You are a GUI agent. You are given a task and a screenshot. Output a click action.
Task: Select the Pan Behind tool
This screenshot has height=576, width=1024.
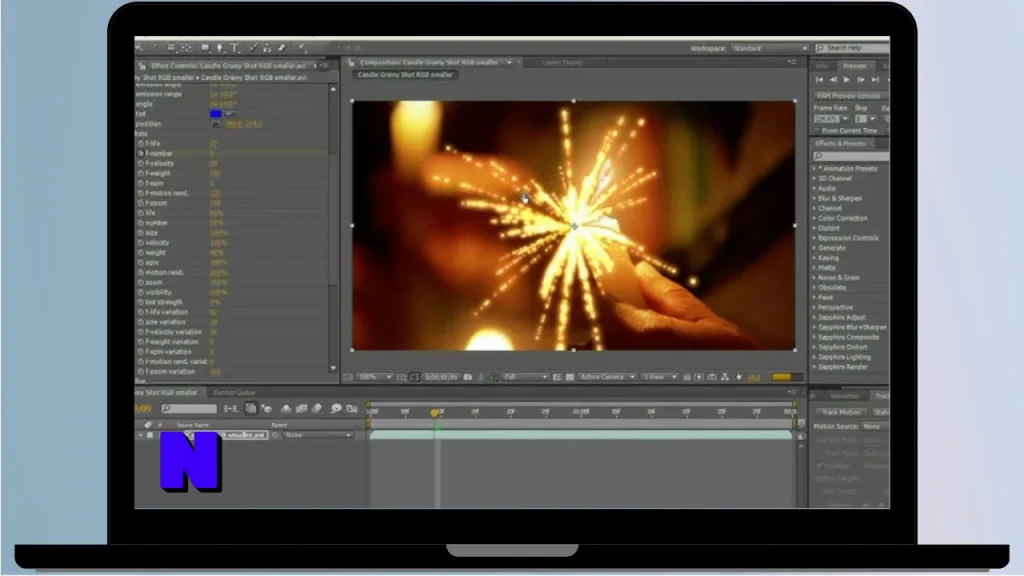tap(187, 48)
